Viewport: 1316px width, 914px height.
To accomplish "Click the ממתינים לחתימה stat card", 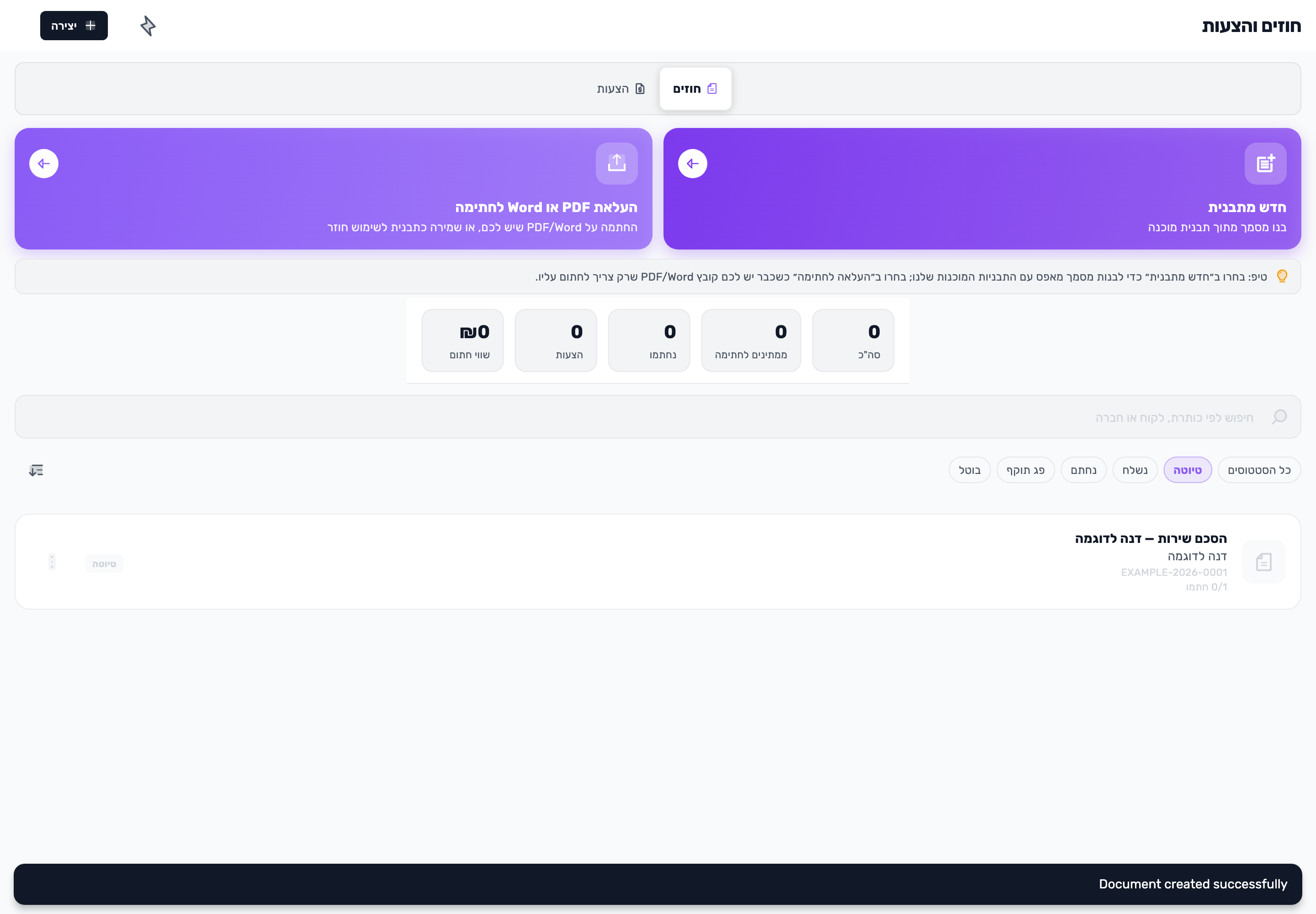I will [x=751, y=341].
